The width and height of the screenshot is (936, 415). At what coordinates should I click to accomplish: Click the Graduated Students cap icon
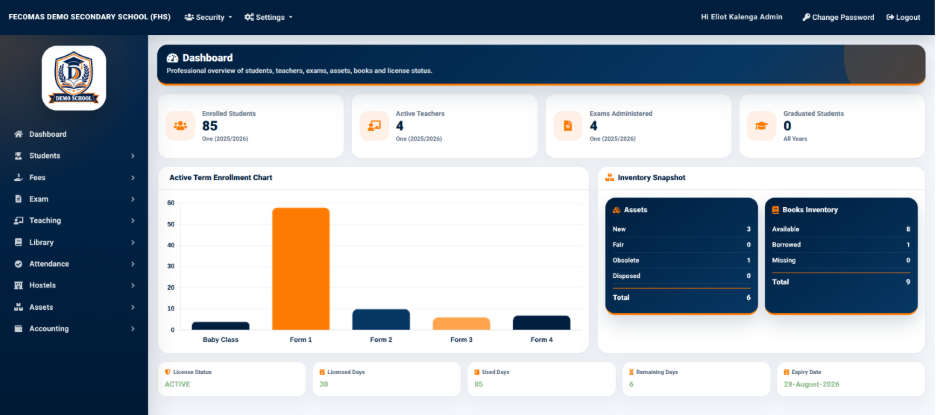pyautogui.click(x=762, y=126)
